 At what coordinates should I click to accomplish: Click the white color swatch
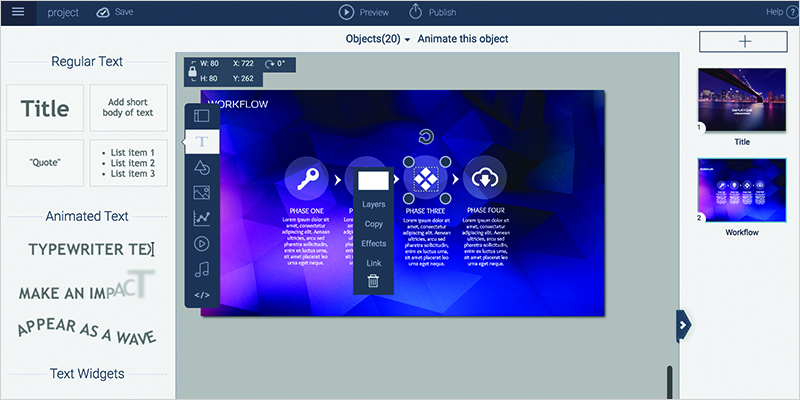pos(373,181)
